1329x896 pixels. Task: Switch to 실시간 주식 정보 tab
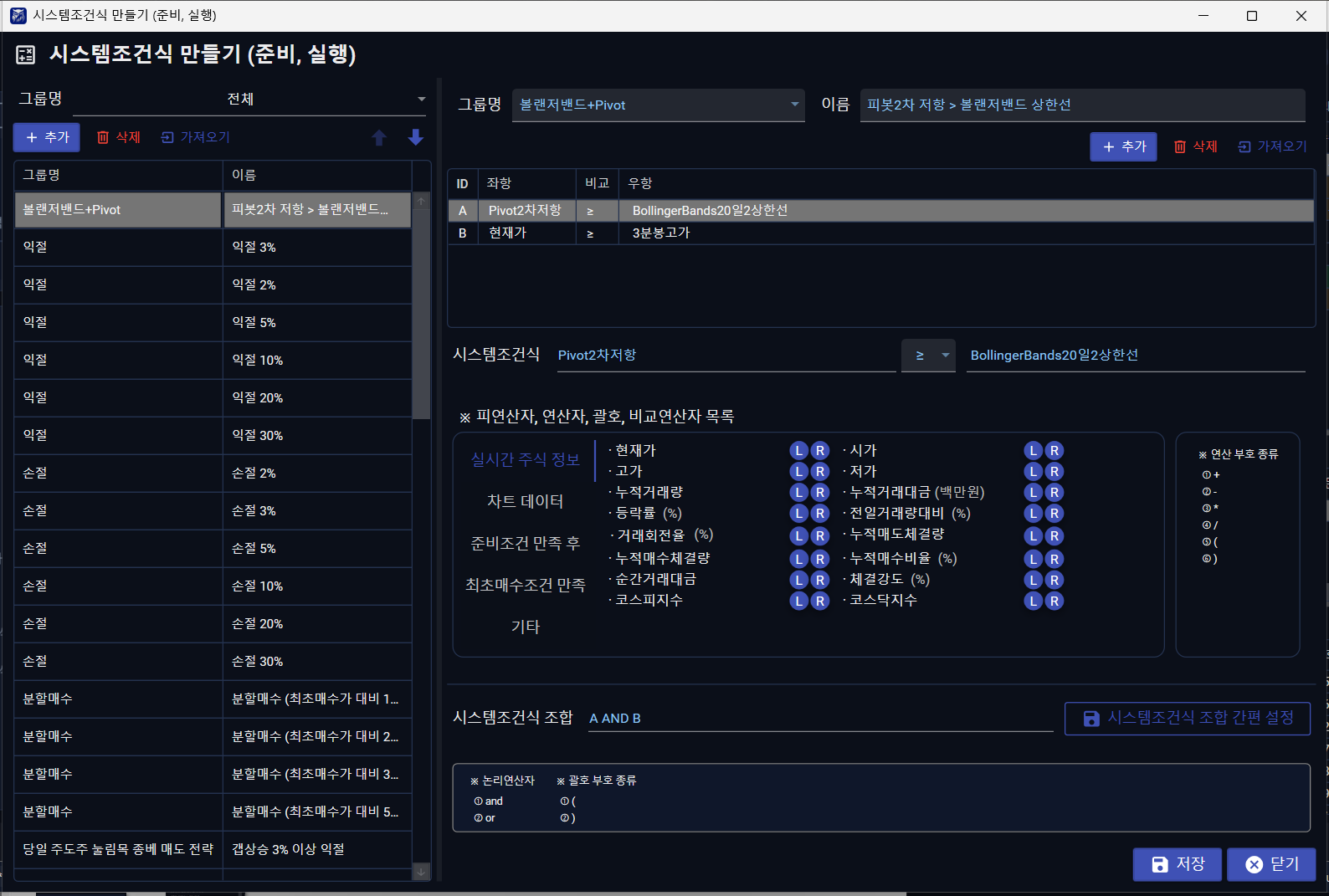(525, 459)
